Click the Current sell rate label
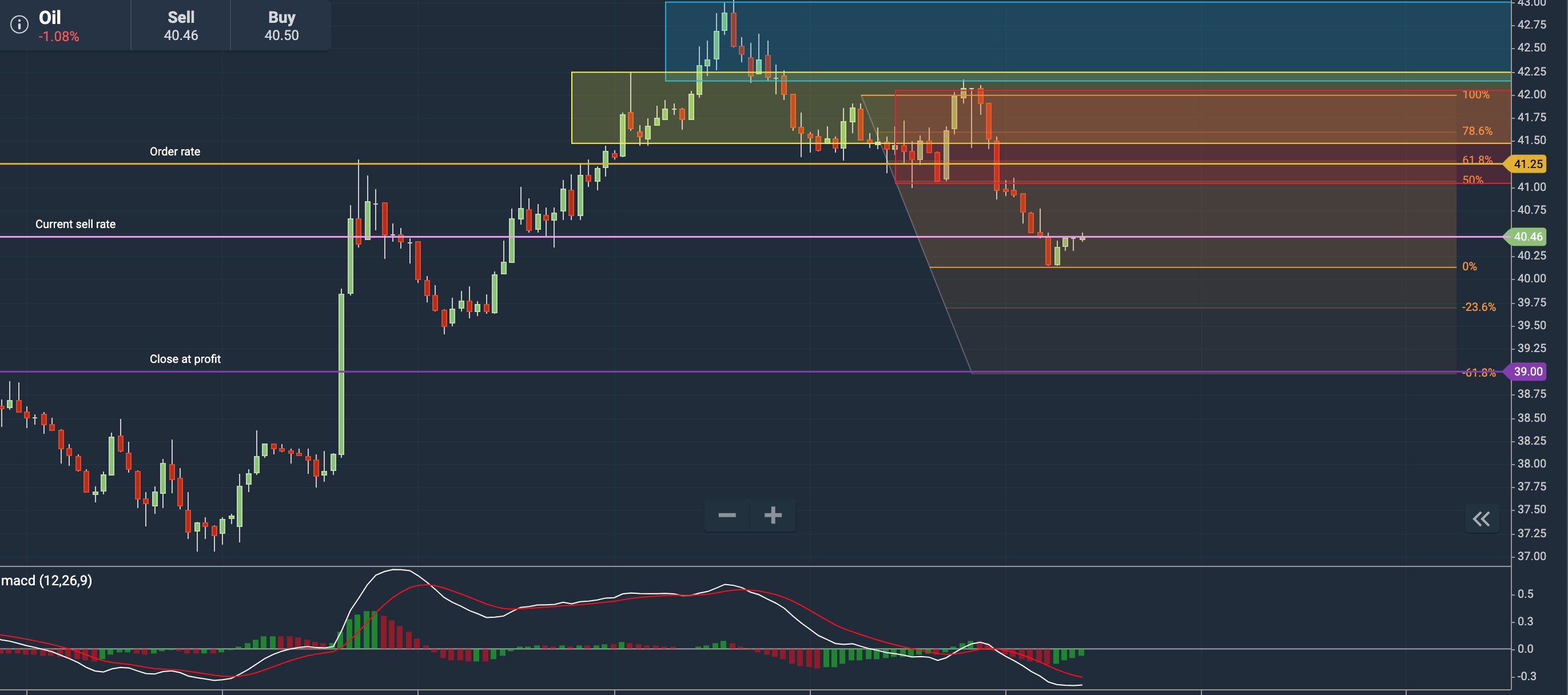This screenshot has width=1568, height=695. click(x=75, y=224)
